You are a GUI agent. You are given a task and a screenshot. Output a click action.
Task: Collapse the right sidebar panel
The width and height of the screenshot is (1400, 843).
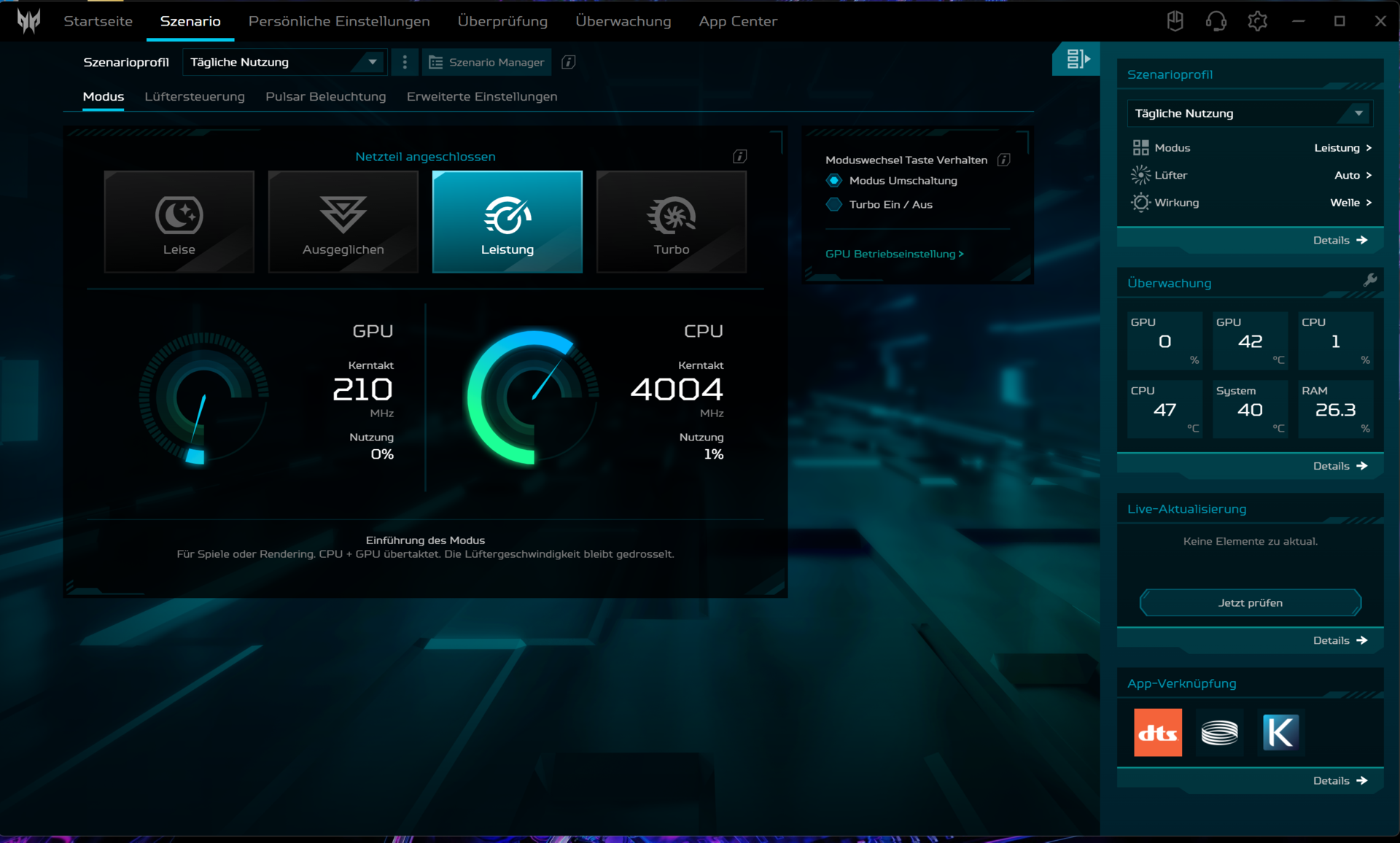pyautogui.click(x=1077, y=59)
